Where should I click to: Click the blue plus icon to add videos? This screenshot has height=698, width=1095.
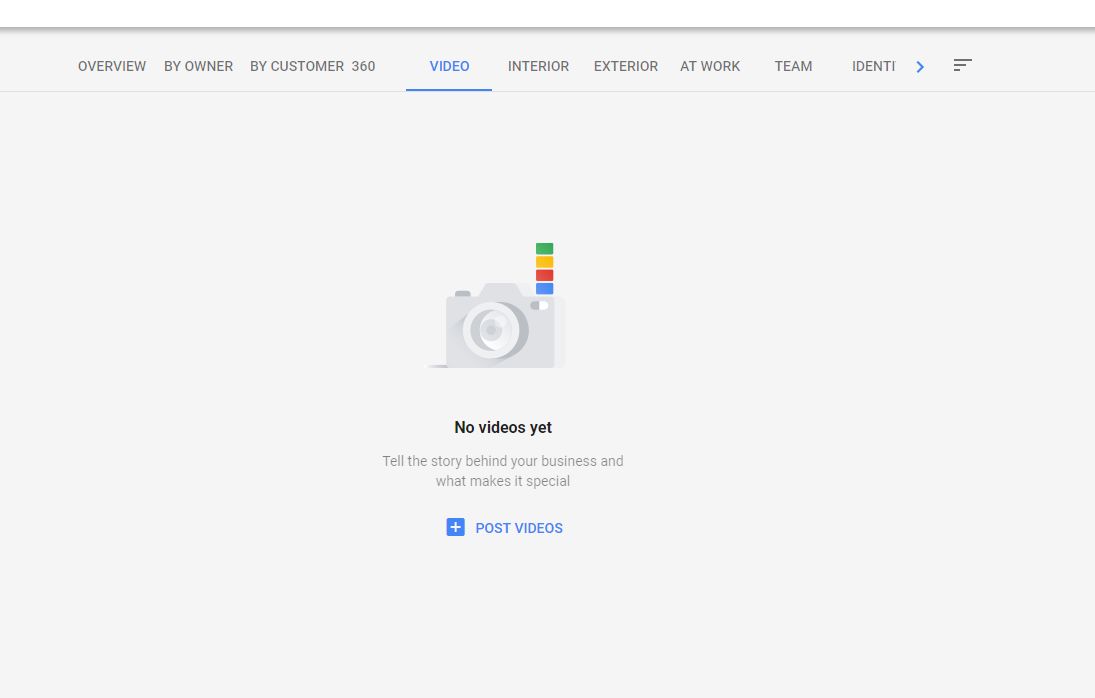tap(456, 527)
